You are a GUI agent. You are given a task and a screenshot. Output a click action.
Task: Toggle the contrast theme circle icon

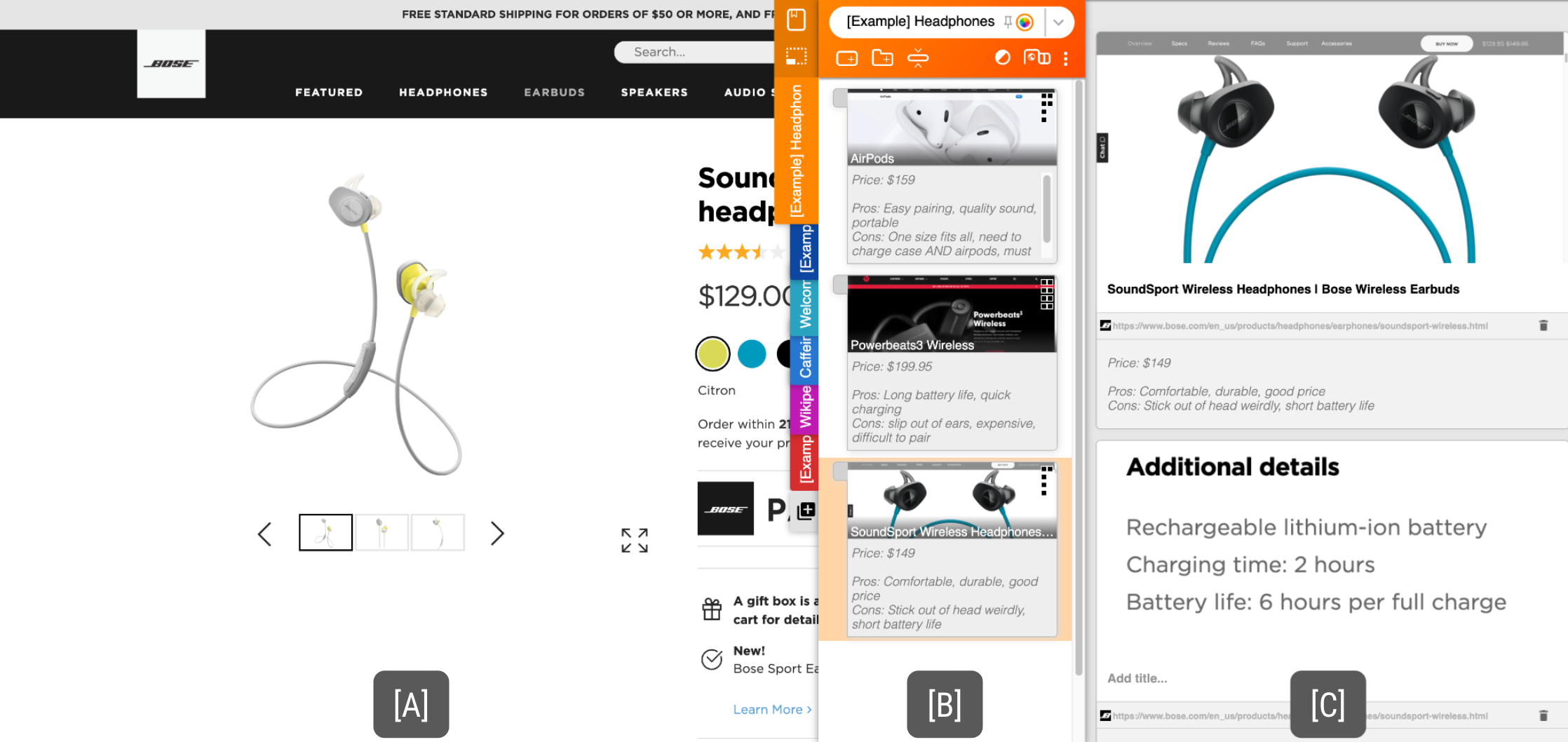pos(1002,58)
